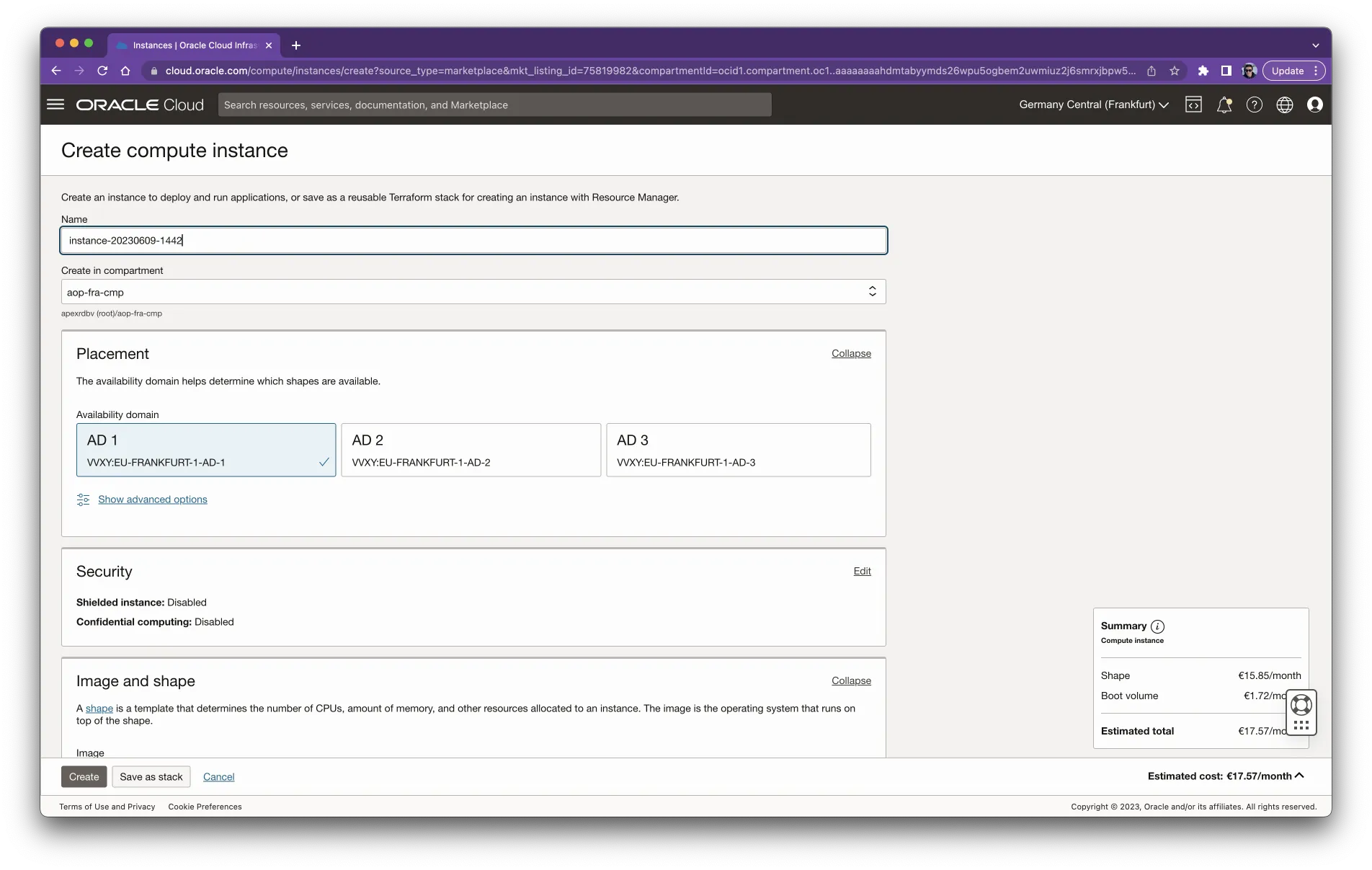Screen dimensions: 1372x870
Task: Select availability domain AD 3
Action: [x=739, y=450]
